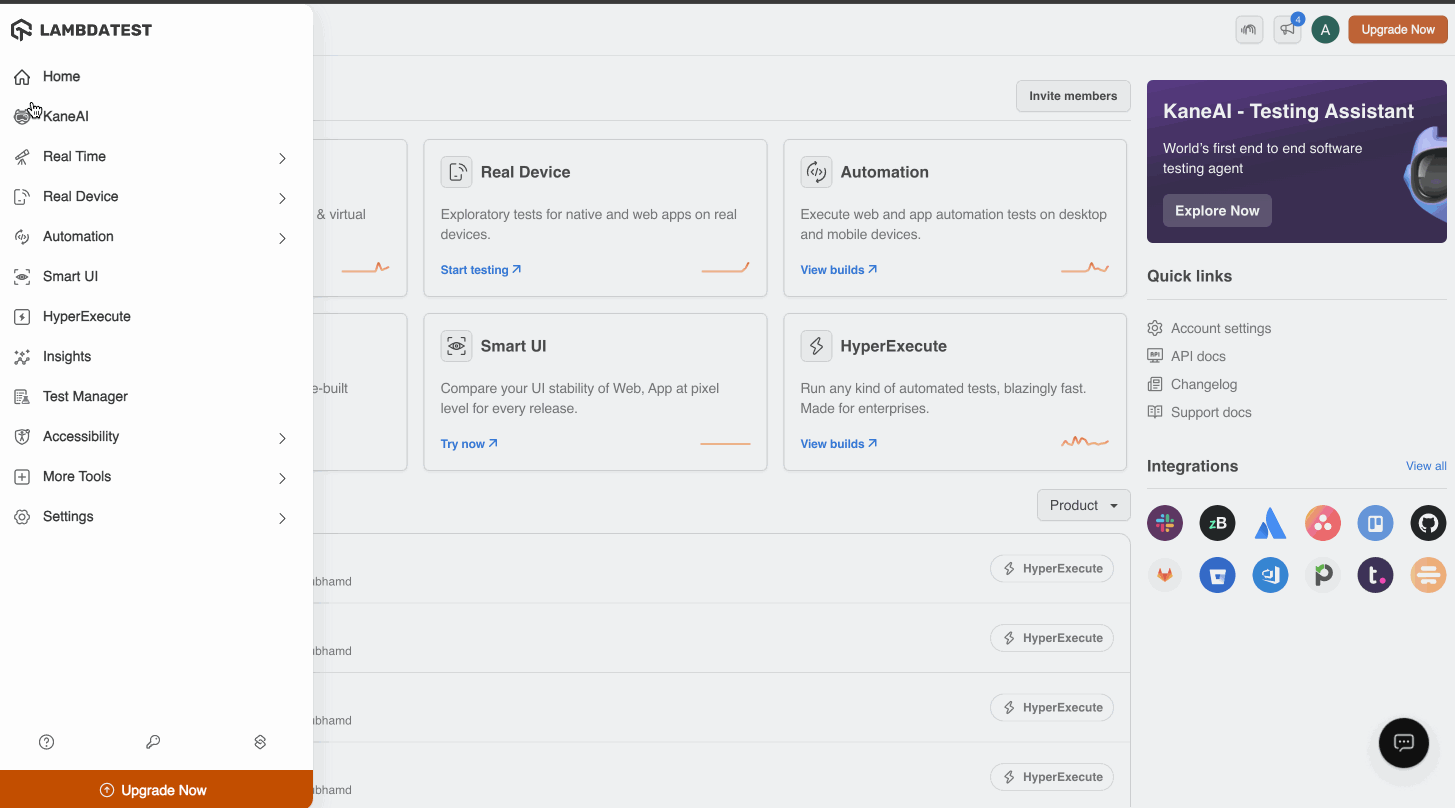
Task: Click the Slack integration icon
Action: (1165, 523)
